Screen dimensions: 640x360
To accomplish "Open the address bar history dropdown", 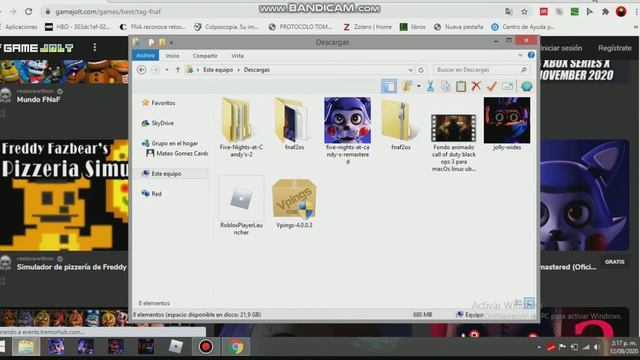I will click(410, 70).
